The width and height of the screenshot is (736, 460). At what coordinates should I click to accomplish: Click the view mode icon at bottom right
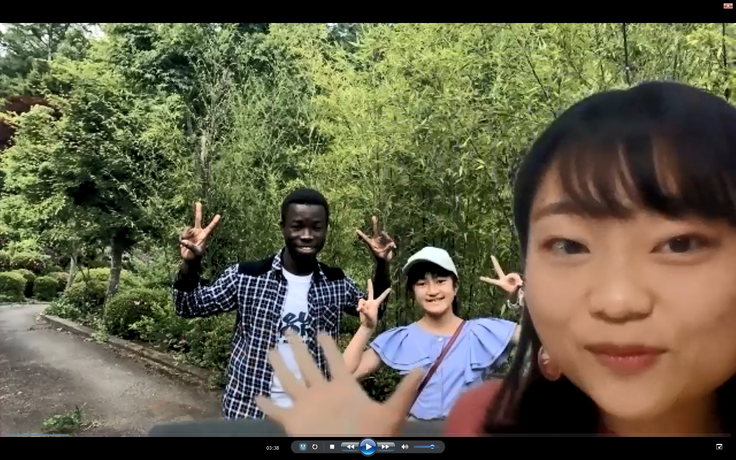point(718,447)
